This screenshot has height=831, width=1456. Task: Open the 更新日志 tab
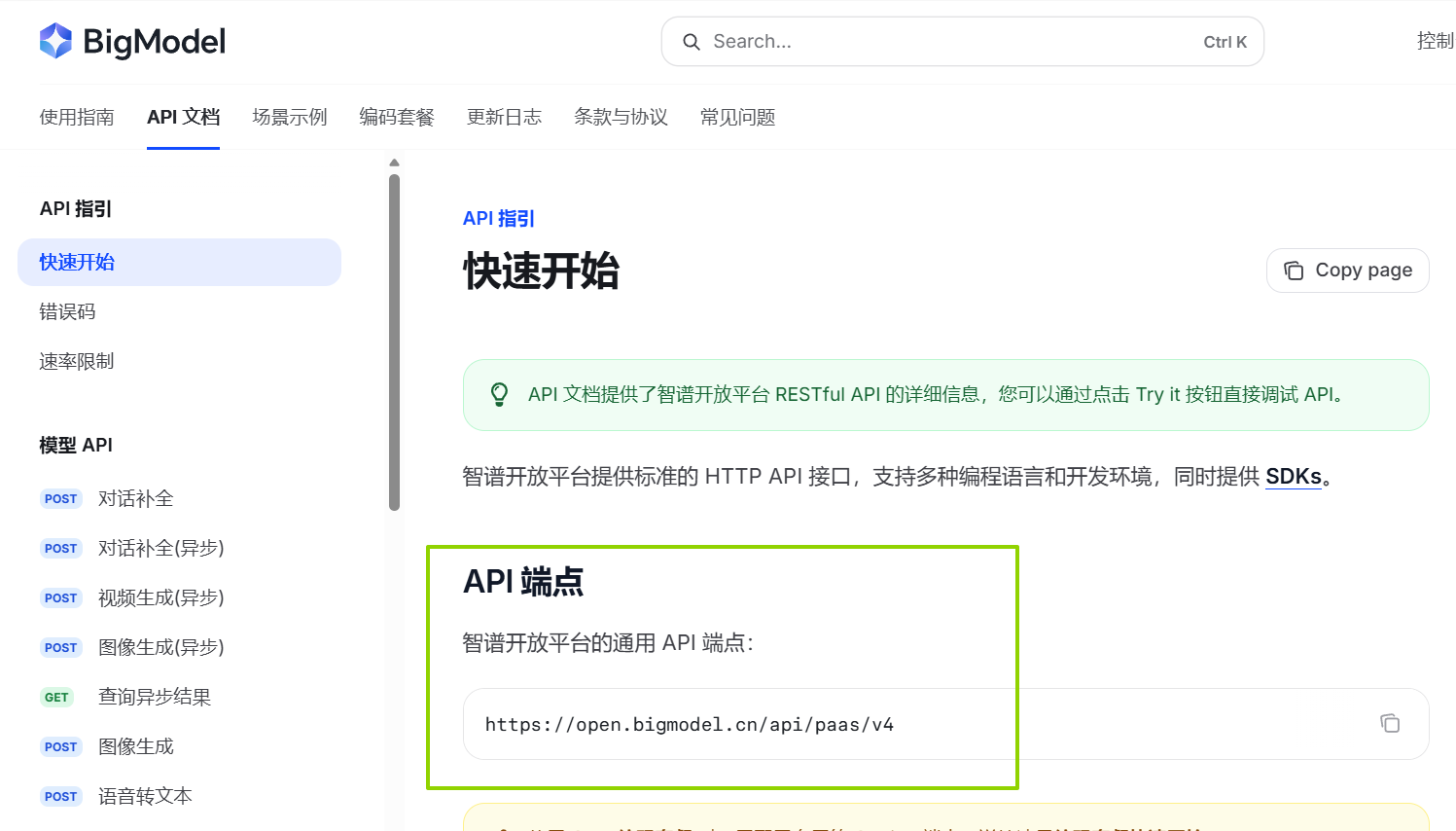[x=504, y=117]
